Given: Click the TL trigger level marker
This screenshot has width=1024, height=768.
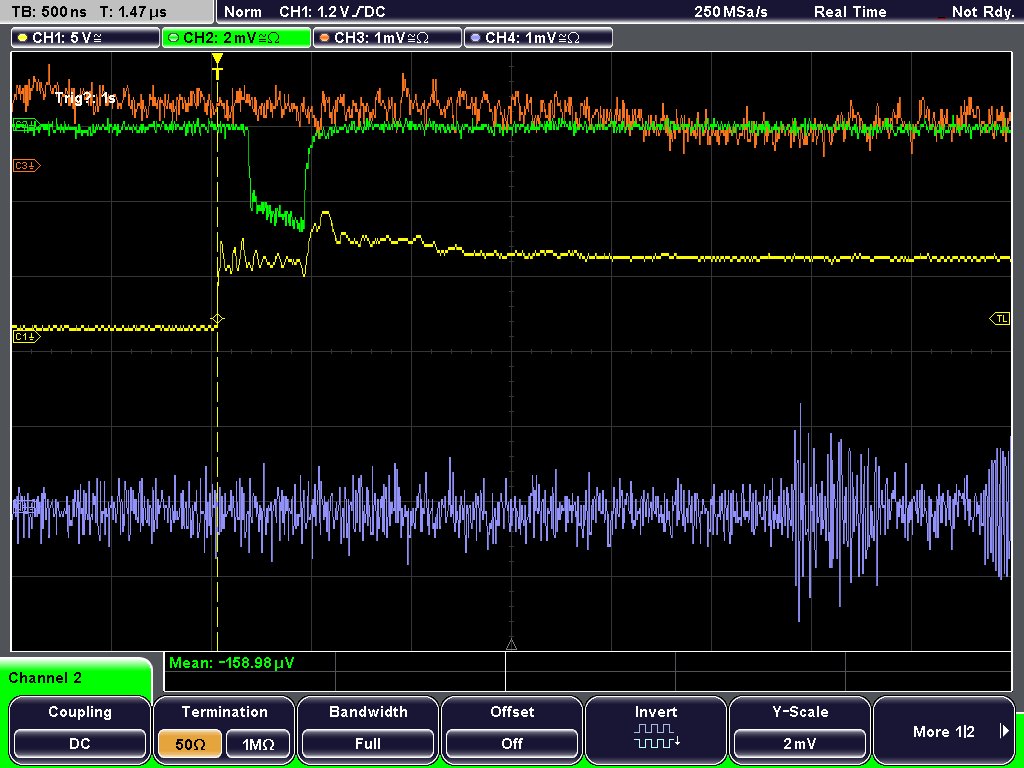Looking at the screenshot, I should (1000, 319).
